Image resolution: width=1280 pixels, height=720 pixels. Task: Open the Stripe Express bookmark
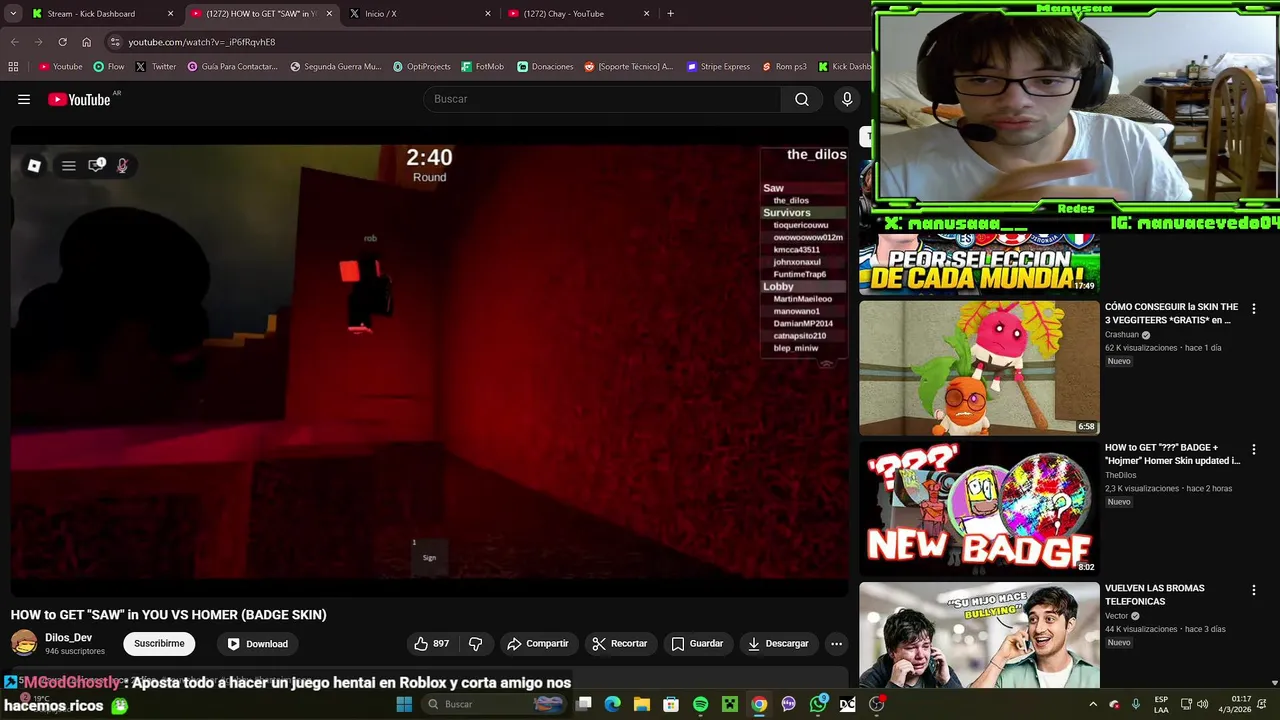[x=718, y=67]
